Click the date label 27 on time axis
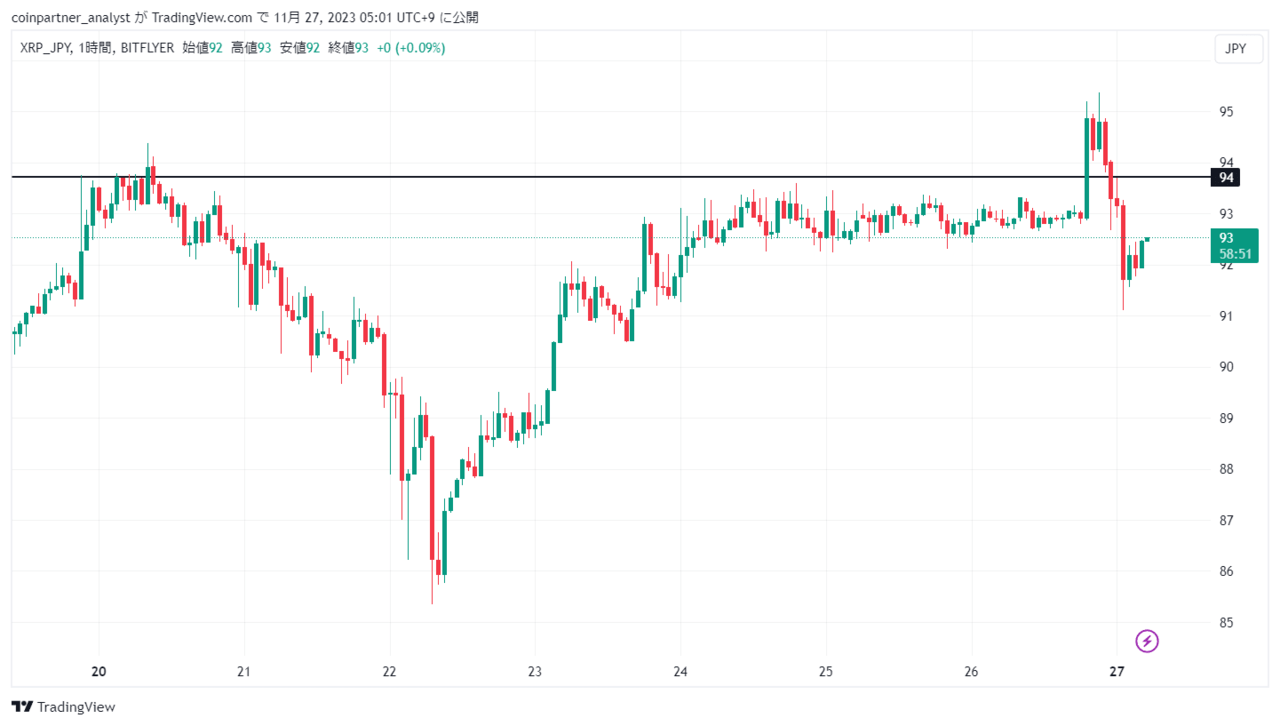This screenshot has width=1280, height=726. point(1117,671)
